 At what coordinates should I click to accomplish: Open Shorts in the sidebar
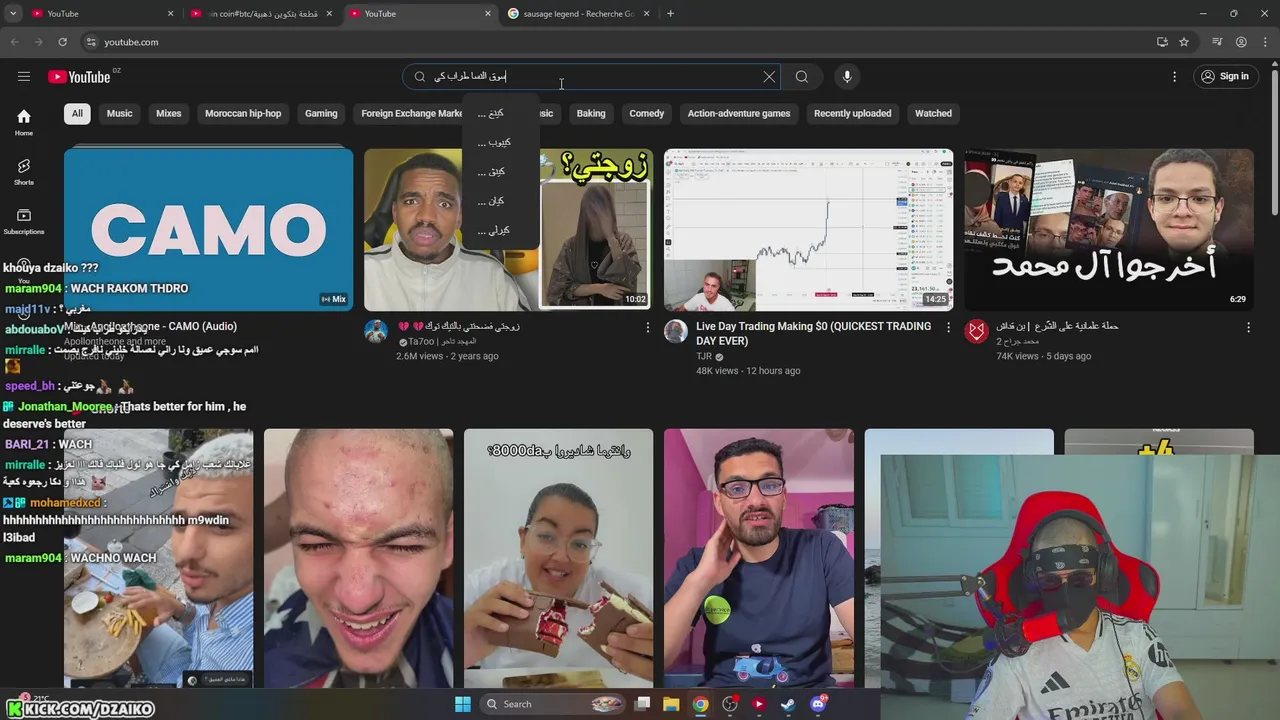(24, 172)
